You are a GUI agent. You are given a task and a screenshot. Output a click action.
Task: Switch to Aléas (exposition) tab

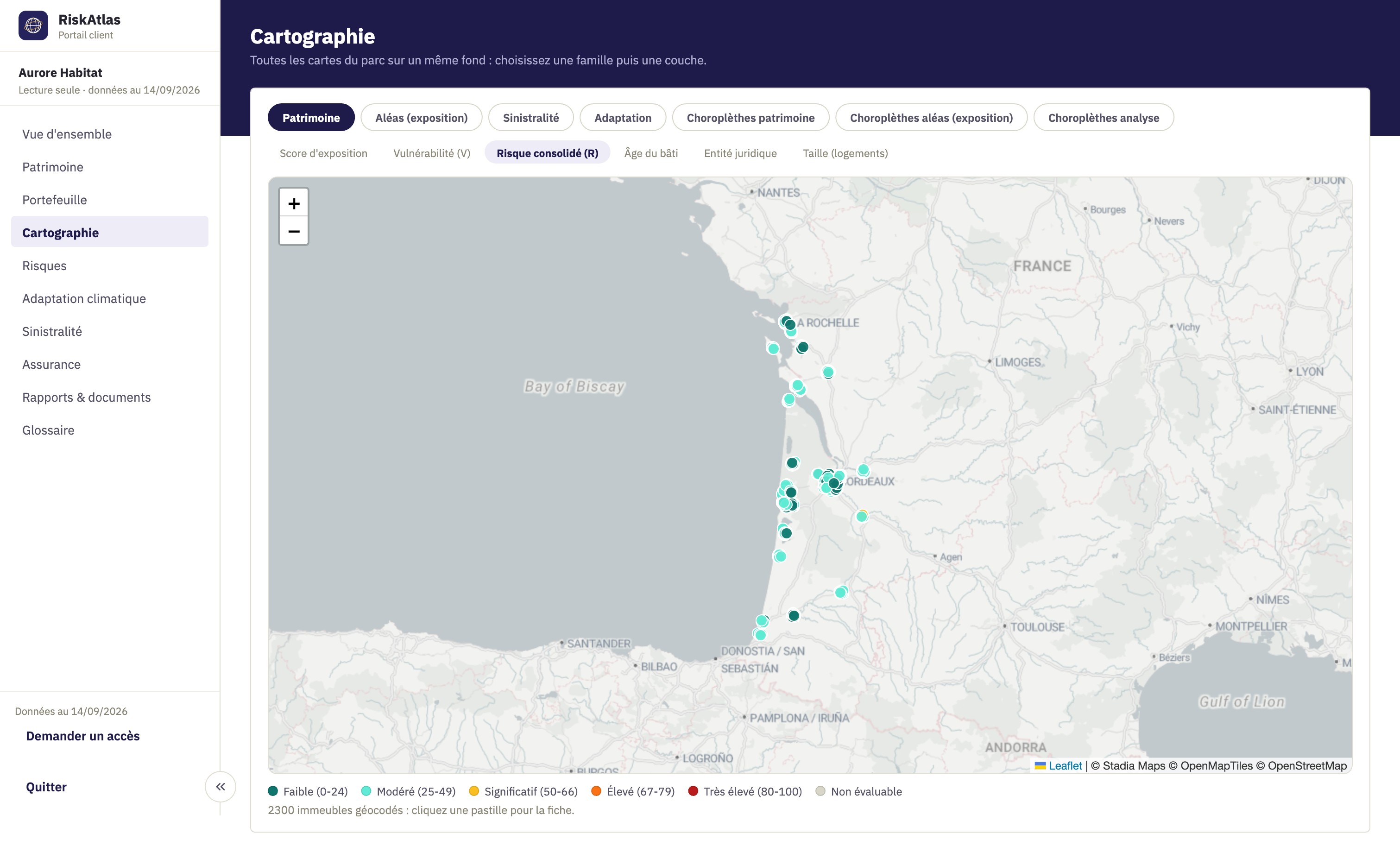(421, 118)
